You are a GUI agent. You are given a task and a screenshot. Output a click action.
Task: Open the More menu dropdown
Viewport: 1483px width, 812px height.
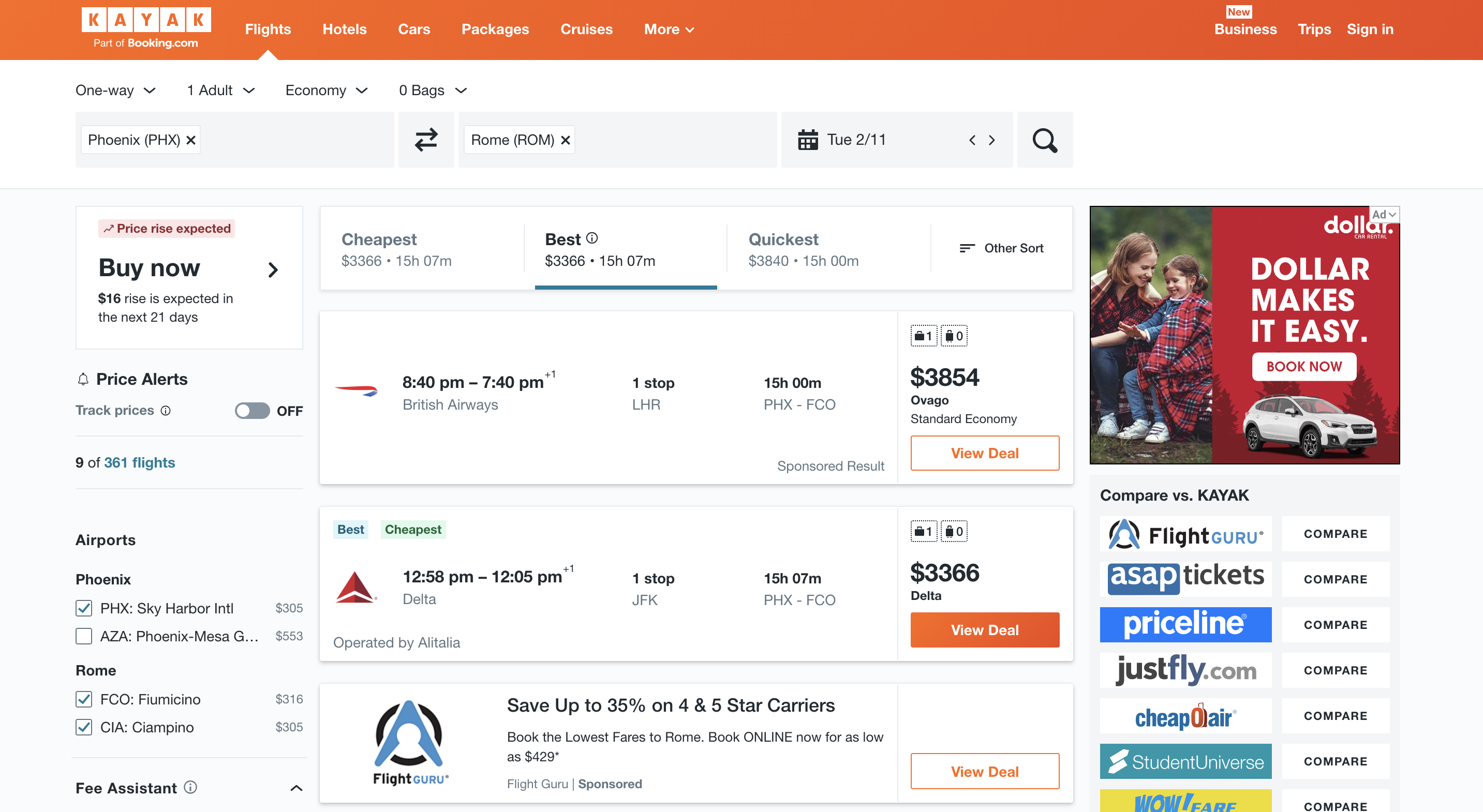coord(669,29)
